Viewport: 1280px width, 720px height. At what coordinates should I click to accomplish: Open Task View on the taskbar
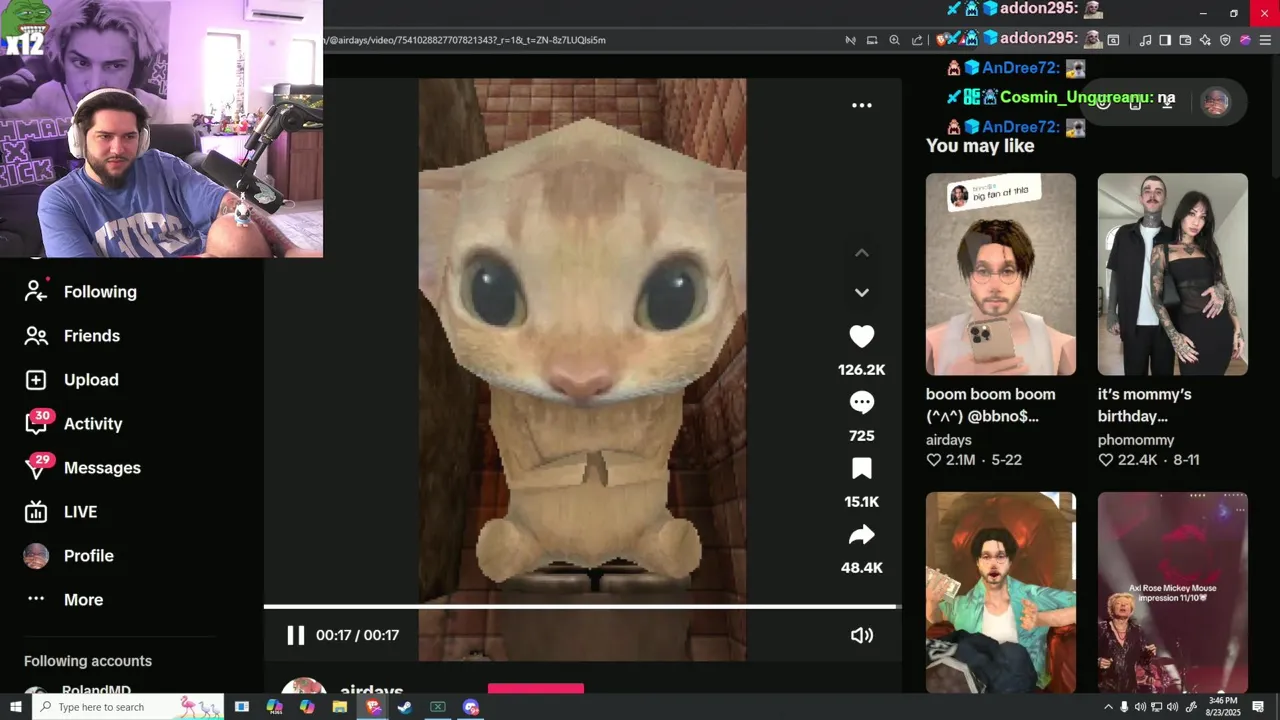(x=242, y=707)
